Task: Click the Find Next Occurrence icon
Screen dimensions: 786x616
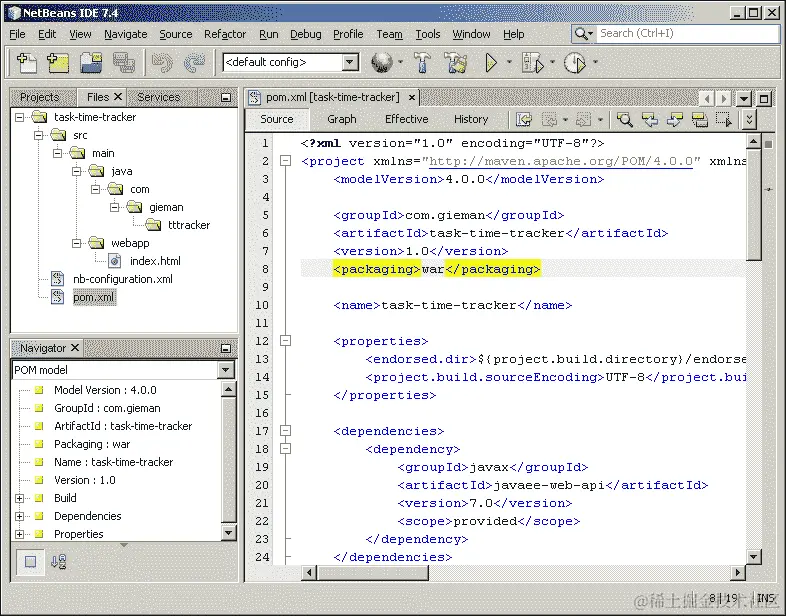Action: pos(675,119)
